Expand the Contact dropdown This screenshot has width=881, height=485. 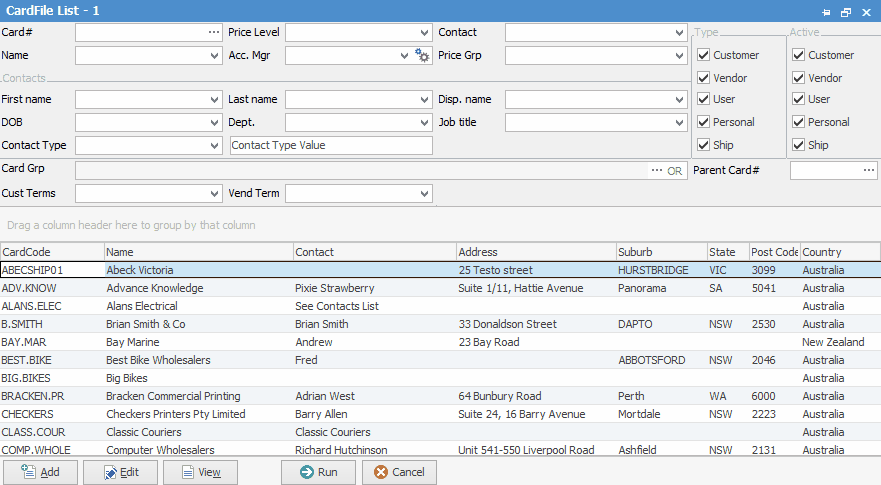[679, 33]
